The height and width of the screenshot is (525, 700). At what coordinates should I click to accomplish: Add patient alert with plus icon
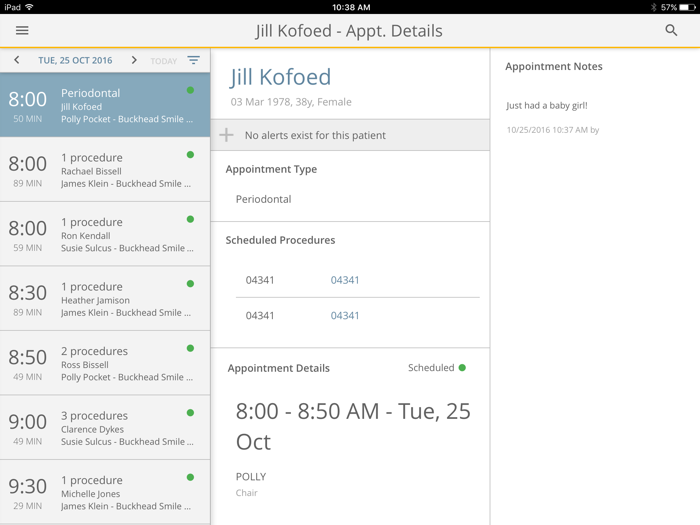227,135
